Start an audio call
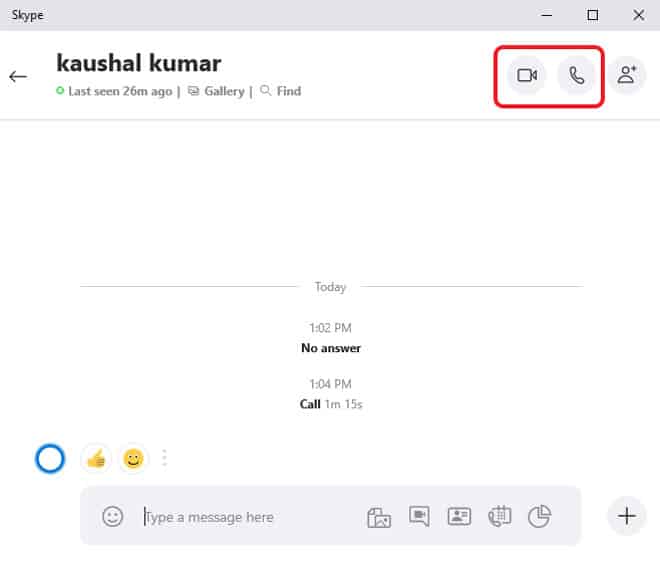 pyautogui.click(x=577, y=75)
